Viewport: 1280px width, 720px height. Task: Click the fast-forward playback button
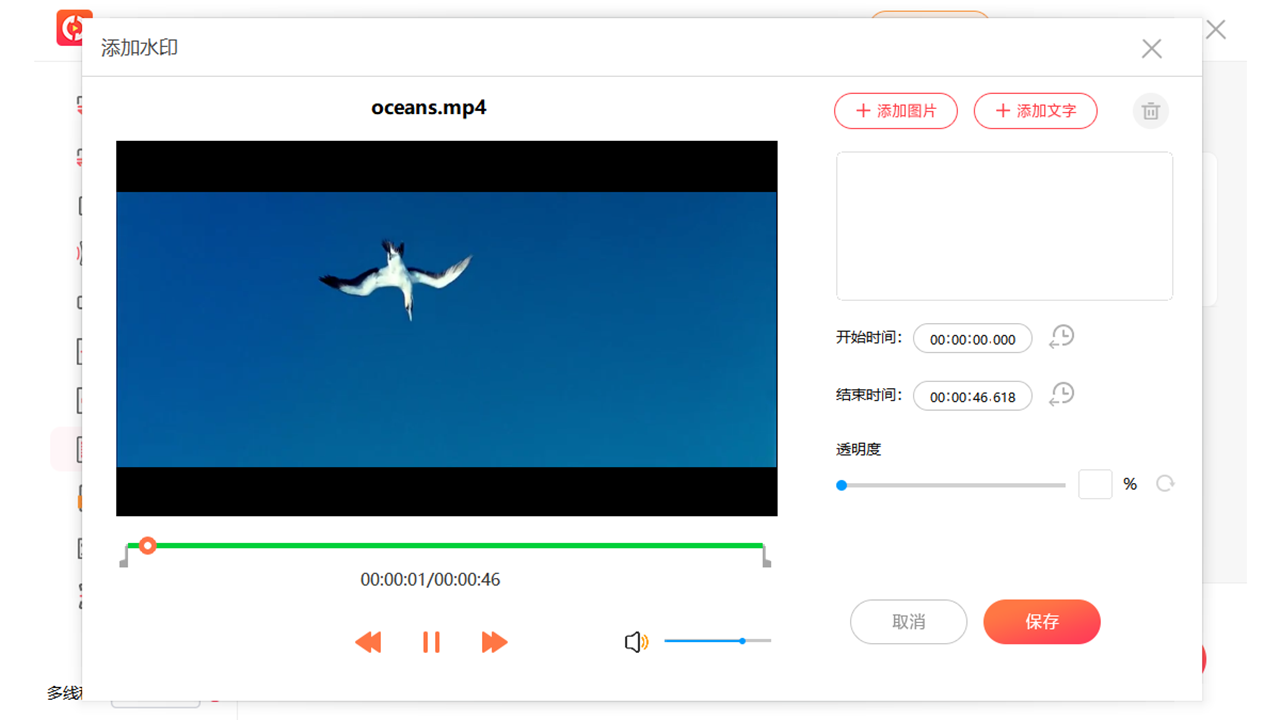point(494,642)
